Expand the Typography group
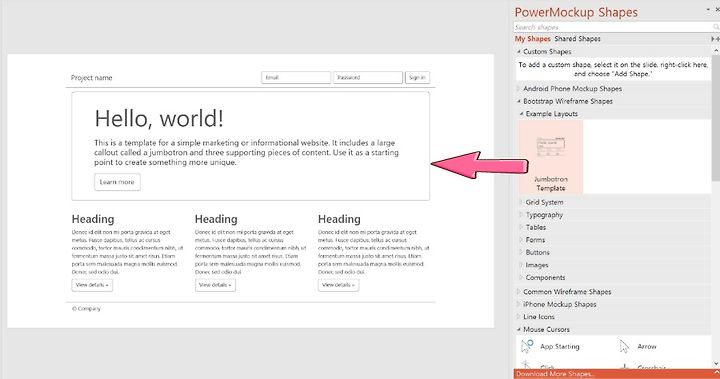This screenshot has width=720, height=379. pos(522,215)
